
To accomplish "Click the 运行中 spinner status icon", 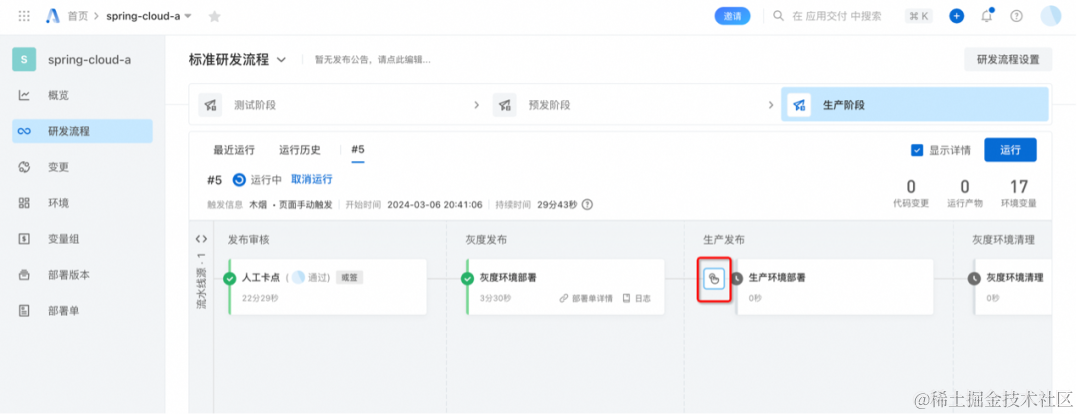I will [239, 180].
